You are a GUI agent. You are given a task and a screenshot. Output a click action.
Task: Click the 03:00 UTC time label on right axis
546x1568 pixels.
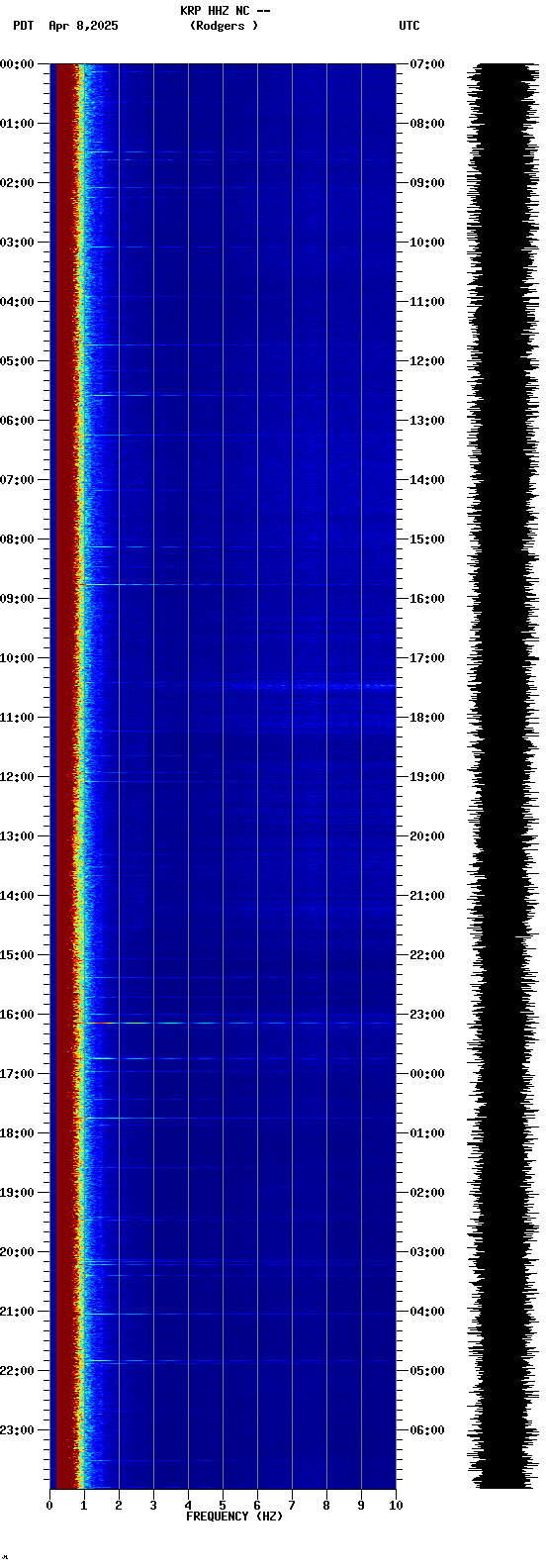point(427,1252)
